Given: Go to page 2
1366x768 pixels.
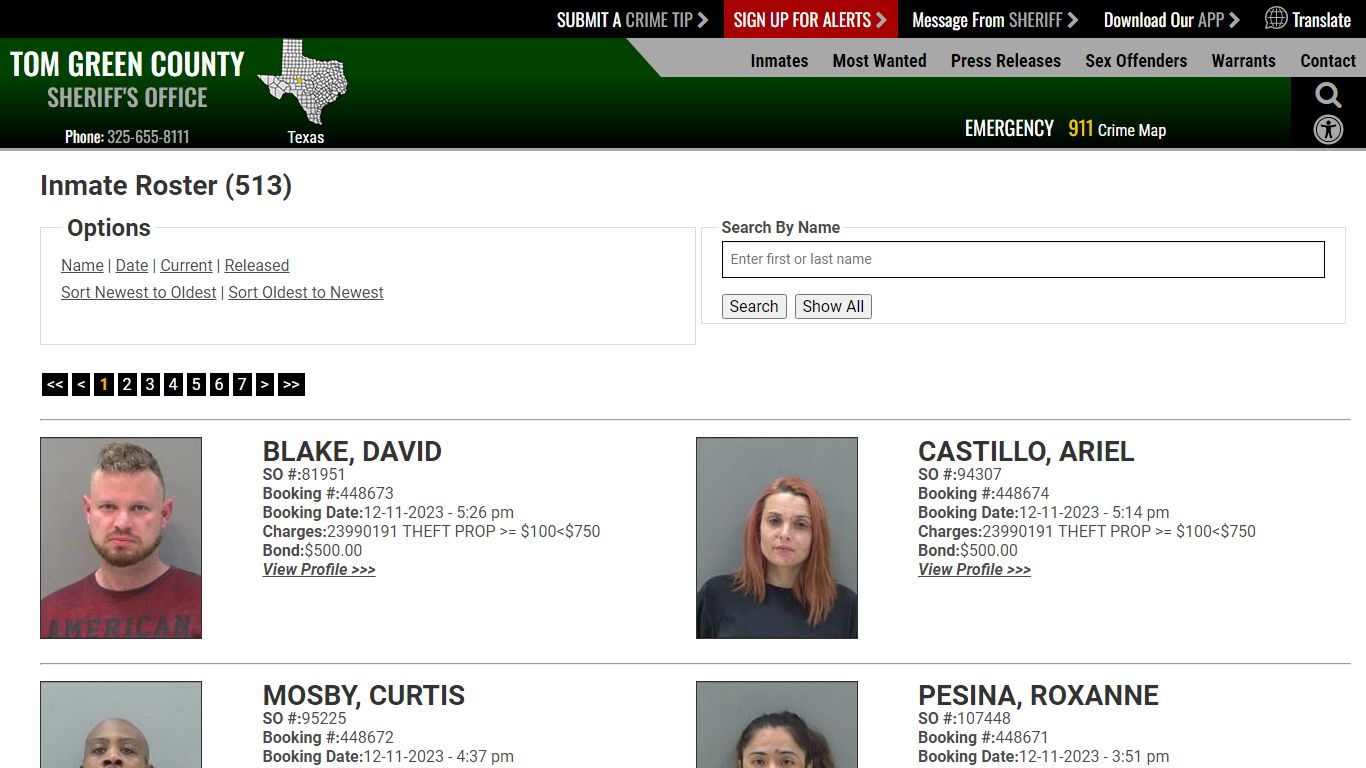Looking at the screenshot, I should (x=127, y=384).
